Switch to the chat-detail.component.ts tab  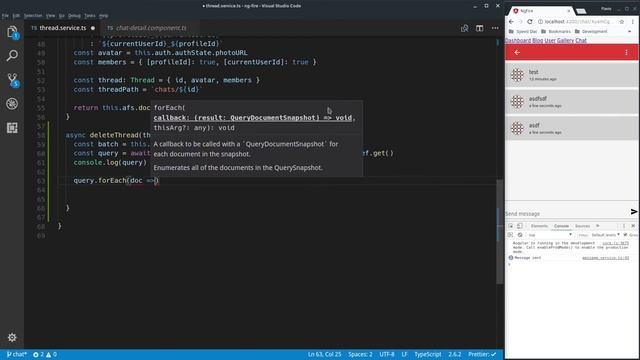[x=151, y=28]
